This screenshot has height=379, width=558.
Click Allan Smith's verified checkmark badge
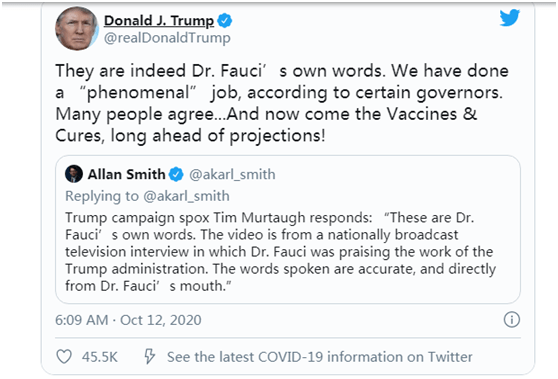(176, 174)
